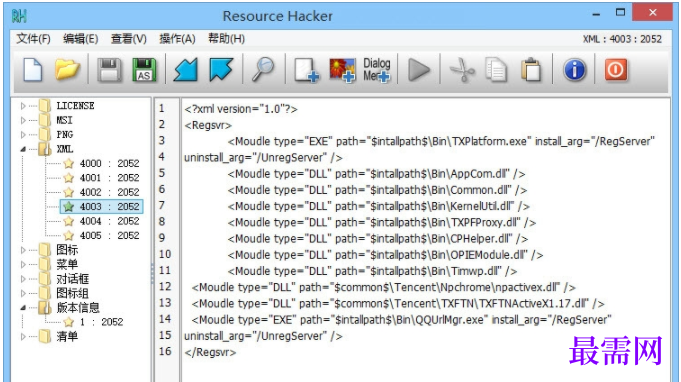681x382 pixels.
Task: Click the line containing npactivex.dll
Action: pyautogui.click(x=383, y=288)
